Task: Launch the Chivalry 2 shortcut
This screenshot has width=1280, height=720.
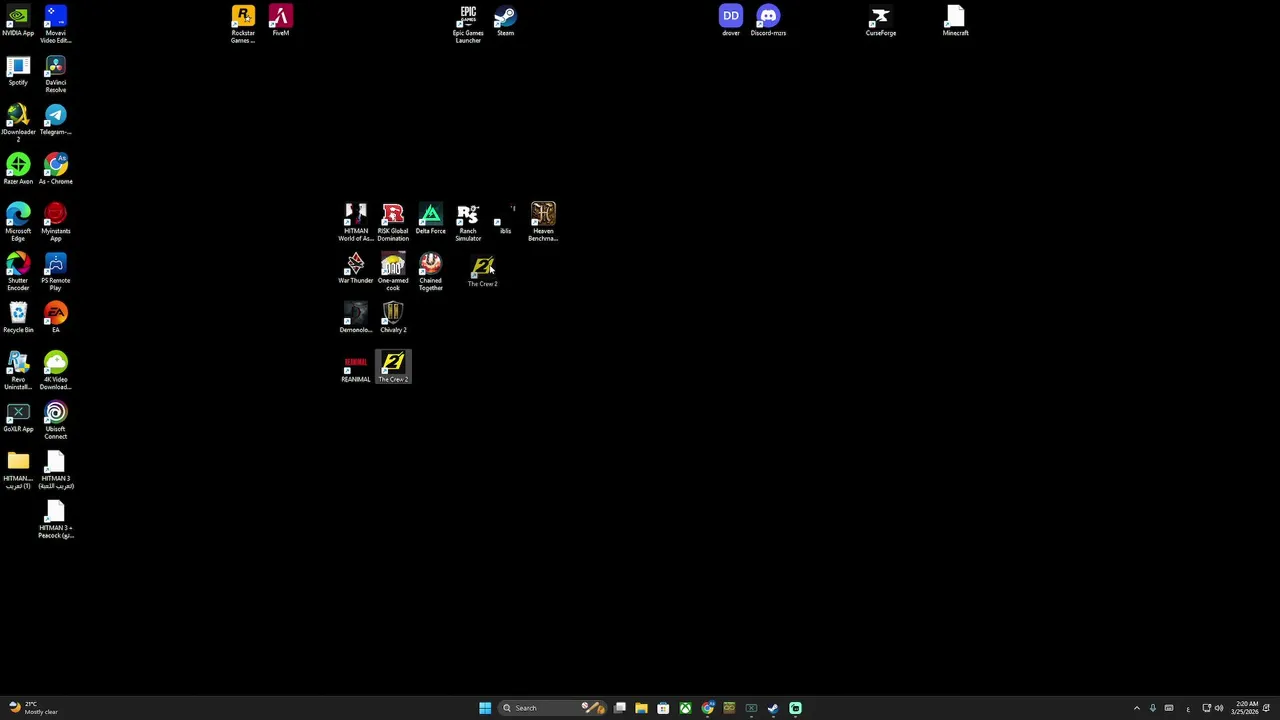Action: (x=393, y=317)
